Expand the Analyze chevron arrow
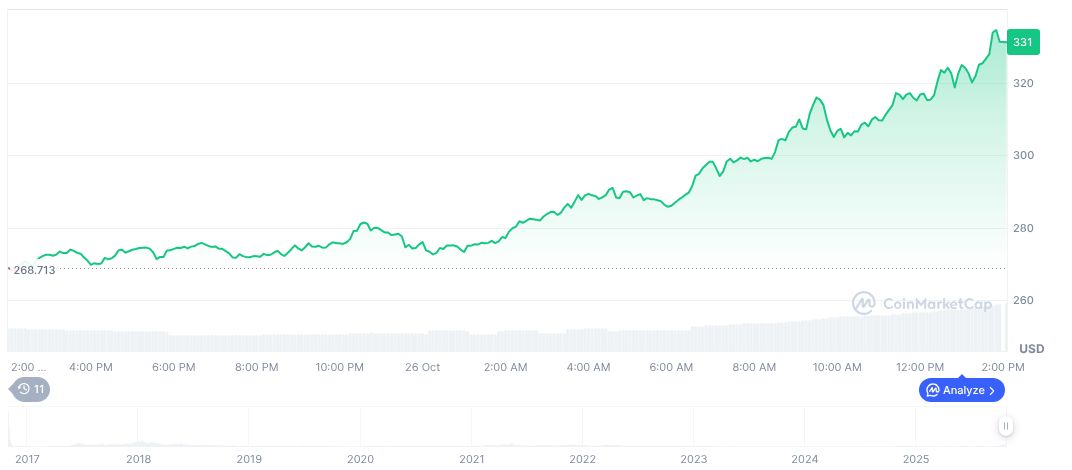This screenshot has width=1072, height=470. 992,390
